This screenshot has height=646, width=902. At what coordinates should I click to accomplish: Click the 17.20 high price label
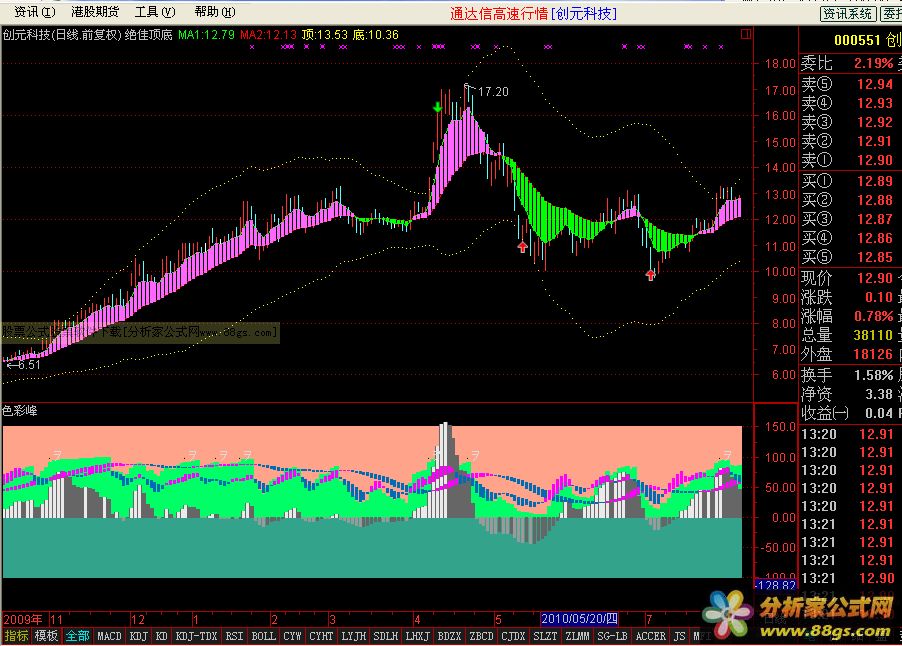tap(493, 91)
